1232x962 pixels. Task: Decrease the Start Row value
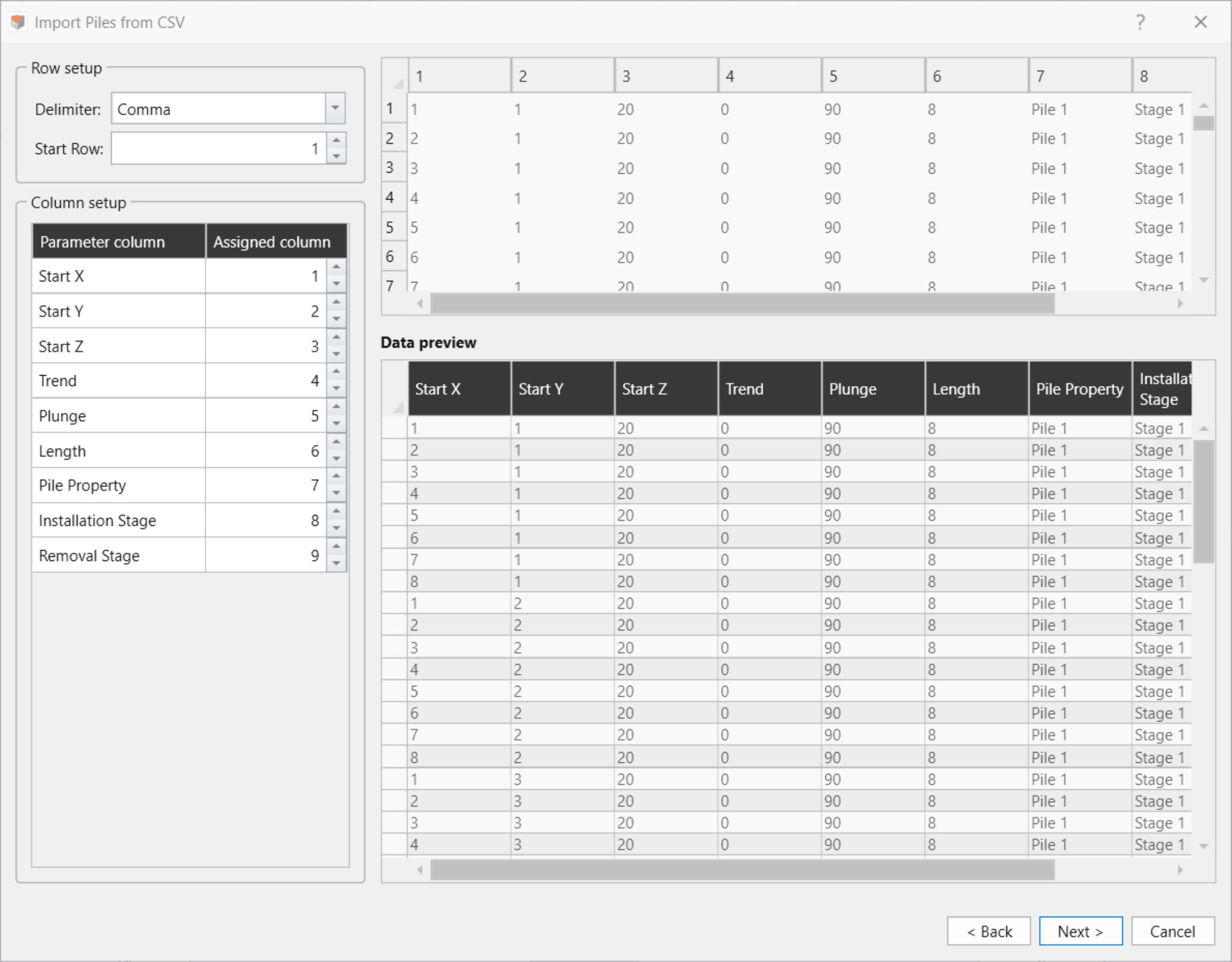point(336,156)
